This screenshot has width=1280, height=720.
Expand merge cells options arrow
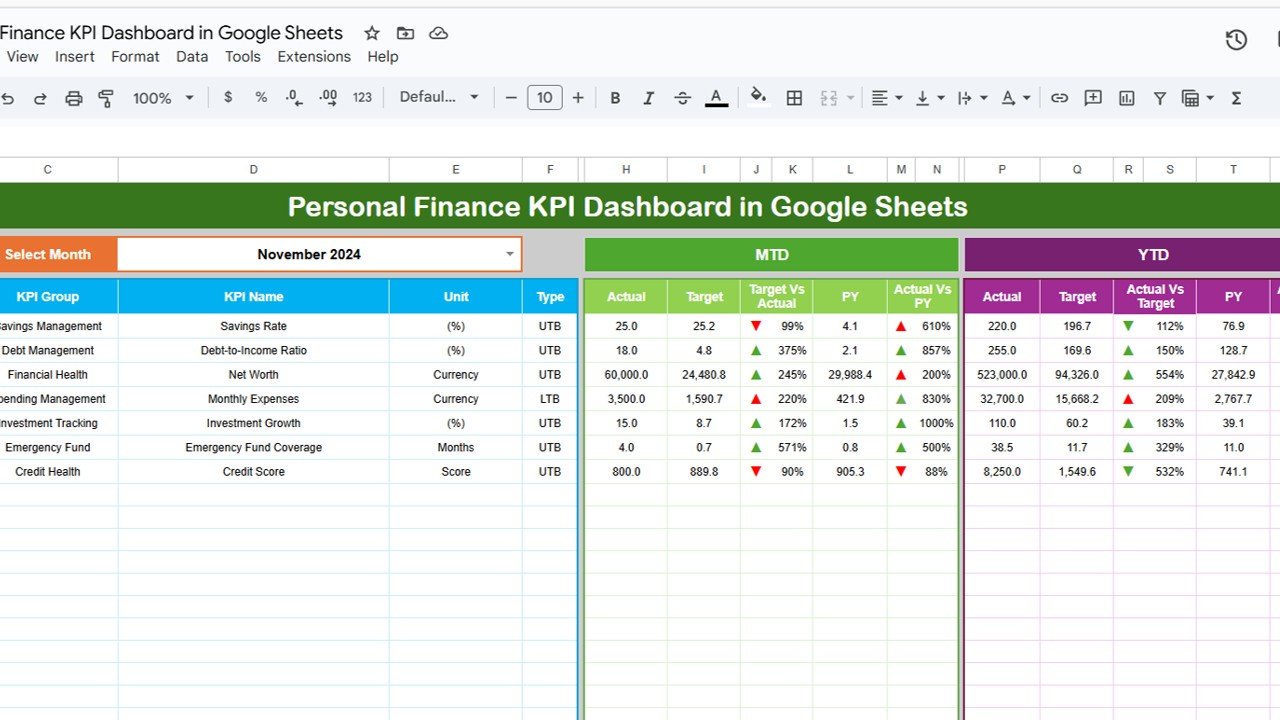pyautogui.click(x=851, y=98)
